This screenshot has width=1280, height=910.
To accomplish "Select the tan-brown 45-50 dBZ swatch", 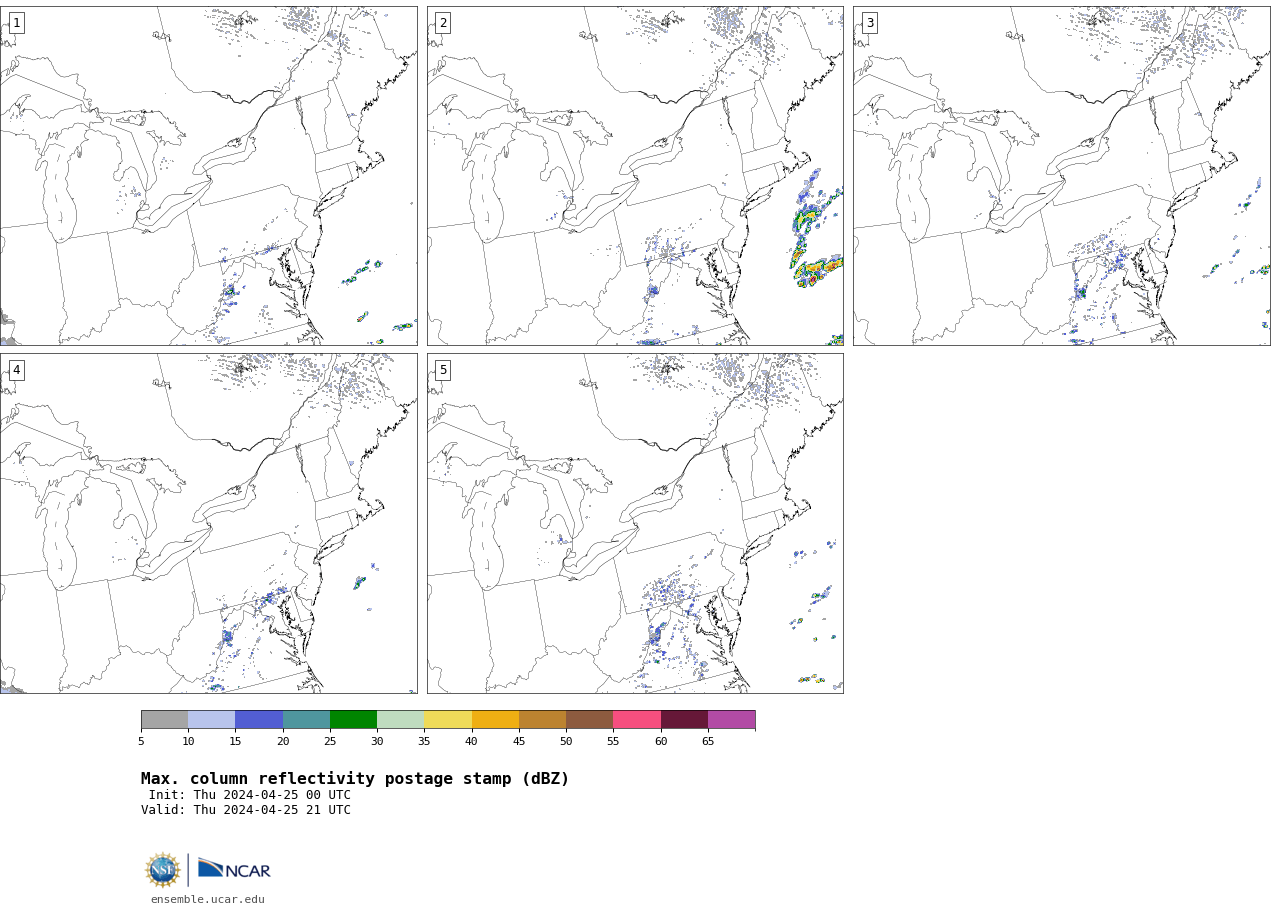I will (x=542, y=720).
